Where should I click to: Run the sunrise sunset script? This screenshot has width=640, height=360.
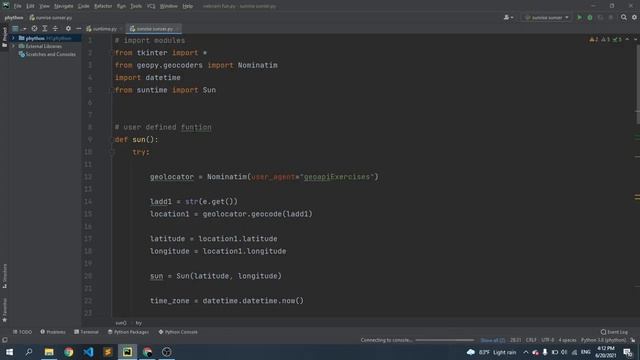coord(579,18)
